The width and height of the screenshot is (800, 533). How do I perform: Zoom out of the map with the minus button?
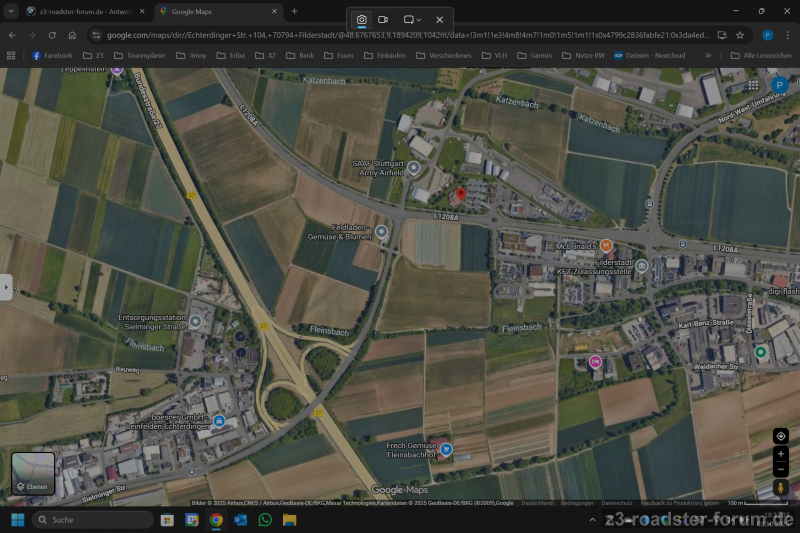781,469
